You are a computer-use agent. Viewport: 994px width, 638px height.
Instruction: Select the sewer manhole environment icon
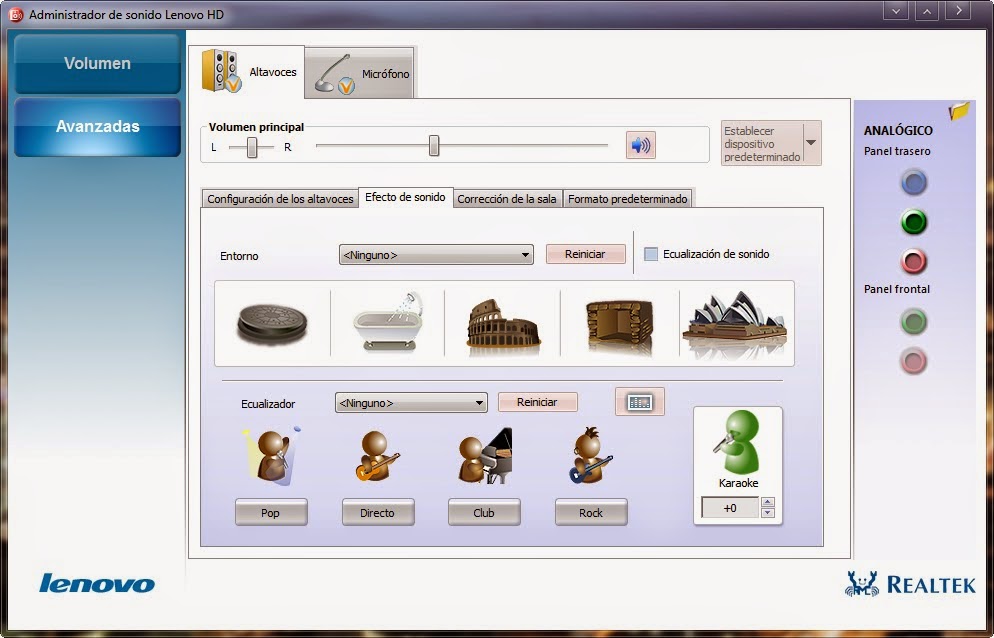coord(272,325)
